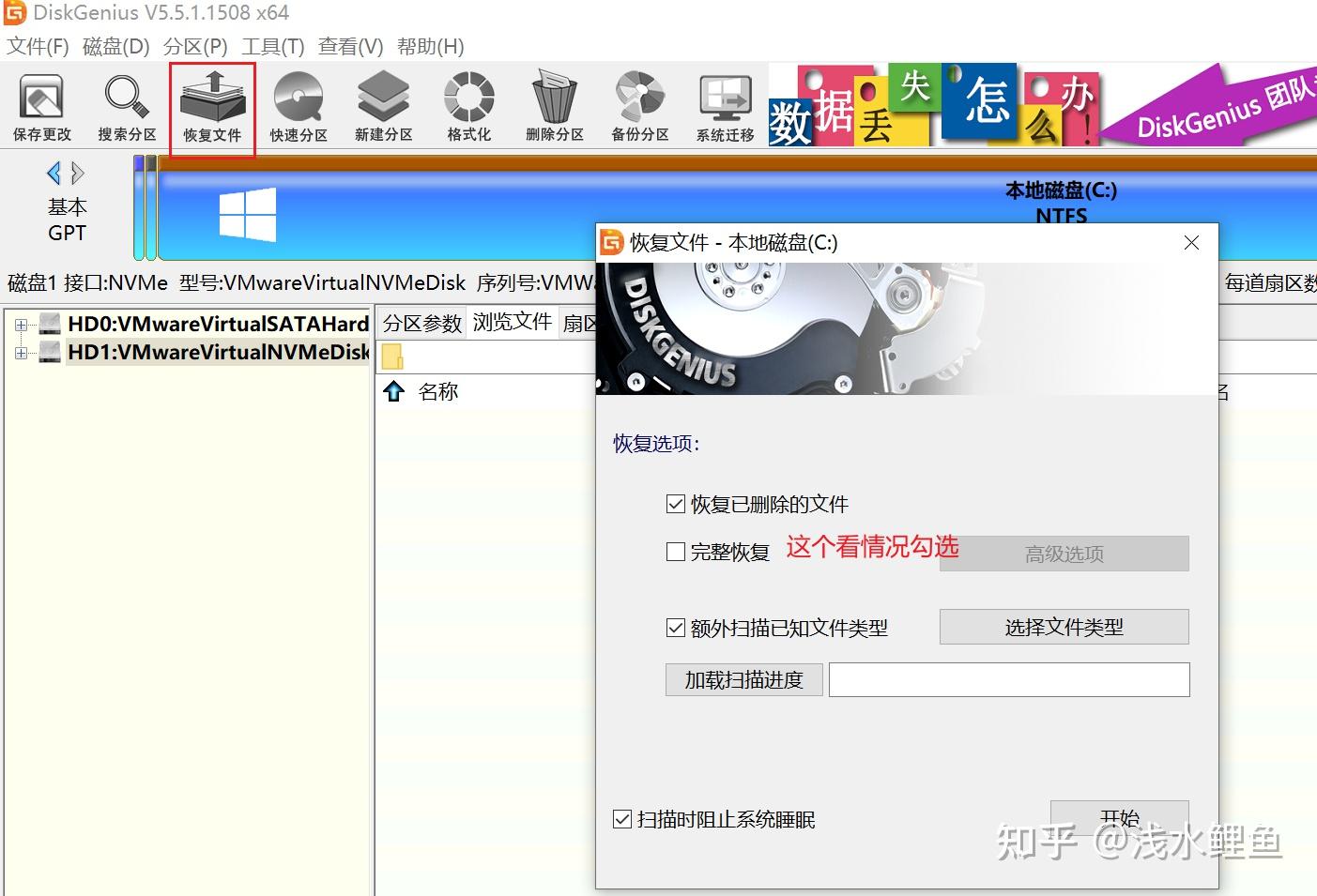Image resolution: width=1317 pixels, height=896 pixels.
Task: Expand the HD0:VMwareVirtualSATAHard disk node
Action: tap(21, 323)
